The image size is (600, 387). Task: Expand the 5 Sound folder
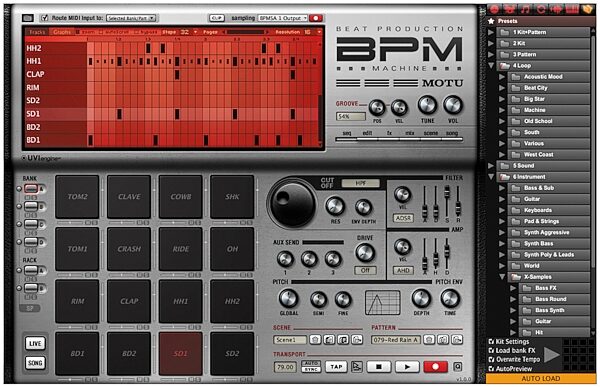tap(491, 165)
